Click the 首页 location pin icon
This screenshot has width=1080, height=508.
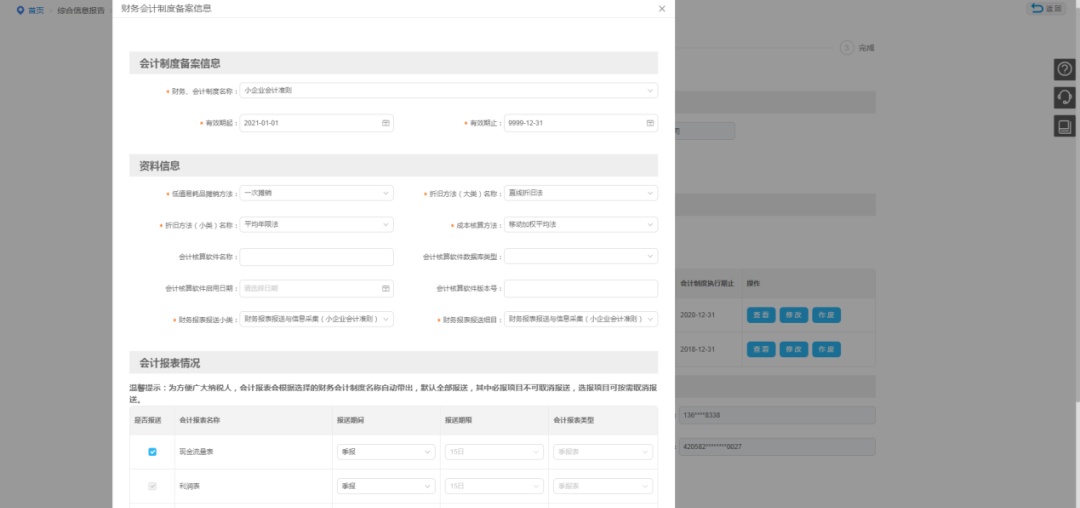pyautogui.click(x=20, y=9)
